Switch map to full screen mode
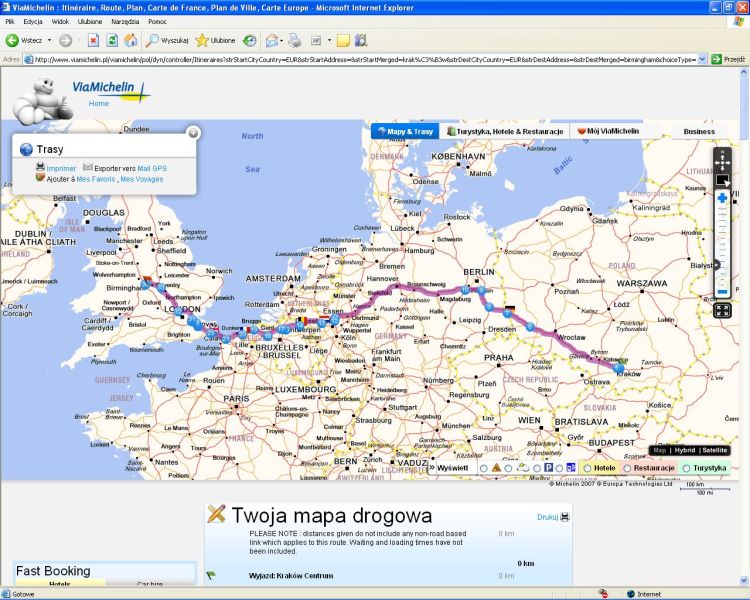This screenshot has height=600, width=750. coord(722,310)
